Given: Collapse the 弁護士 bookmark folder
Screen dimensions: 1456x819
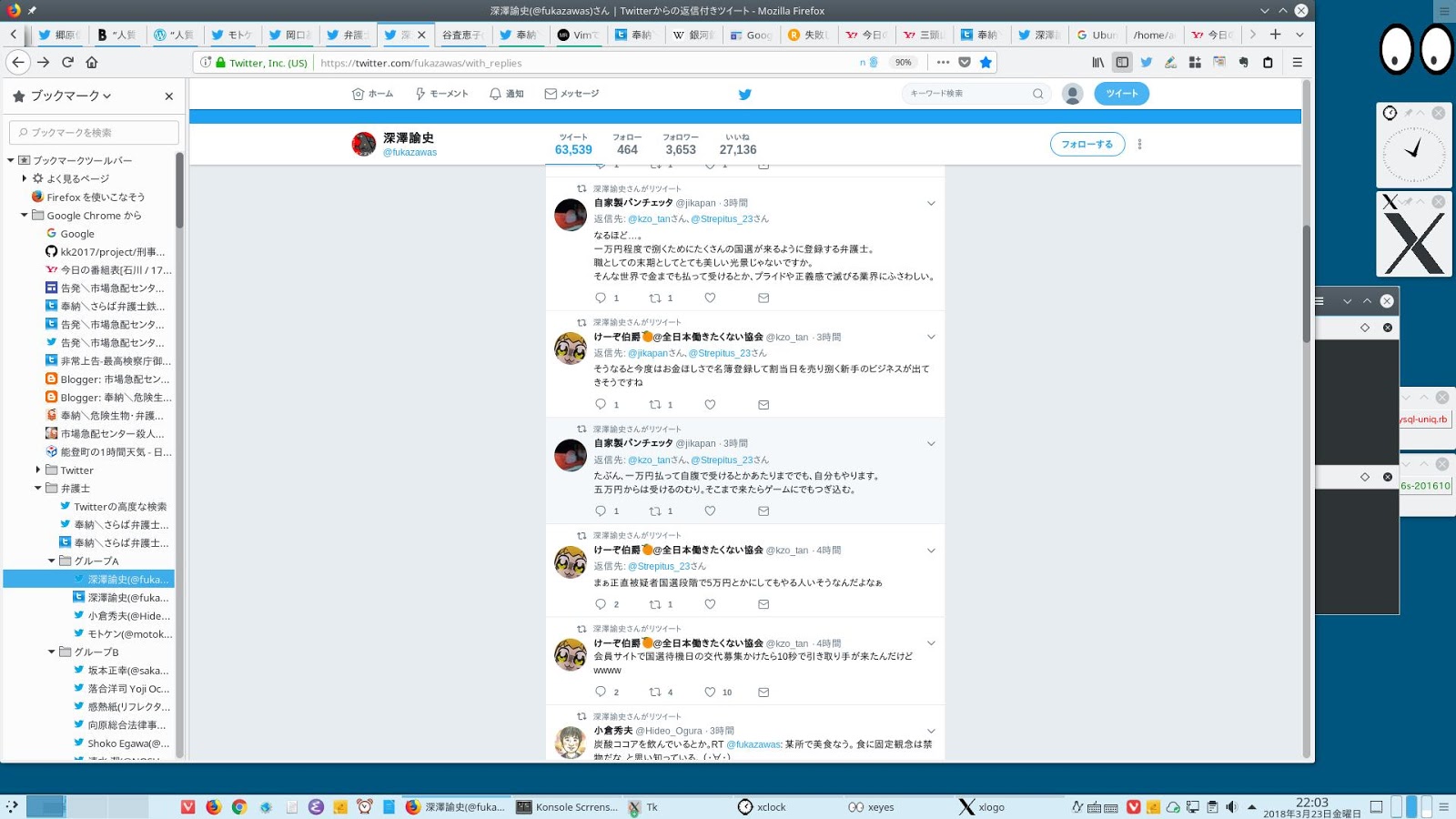Looking at the screenshot, I should pyautogui.click(x=38, y=489).
